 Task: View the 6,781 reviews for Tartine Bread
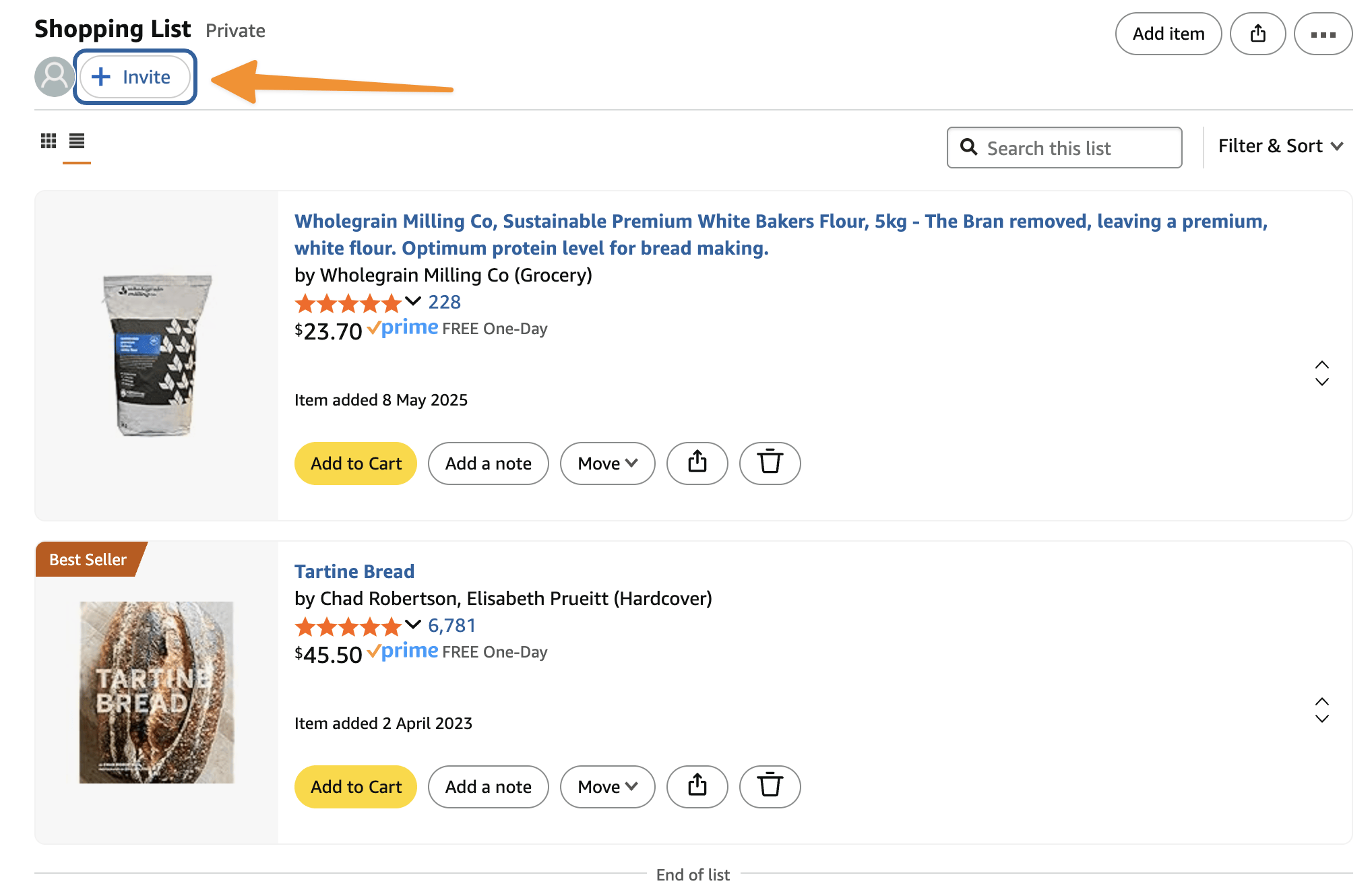pos(450,625)
